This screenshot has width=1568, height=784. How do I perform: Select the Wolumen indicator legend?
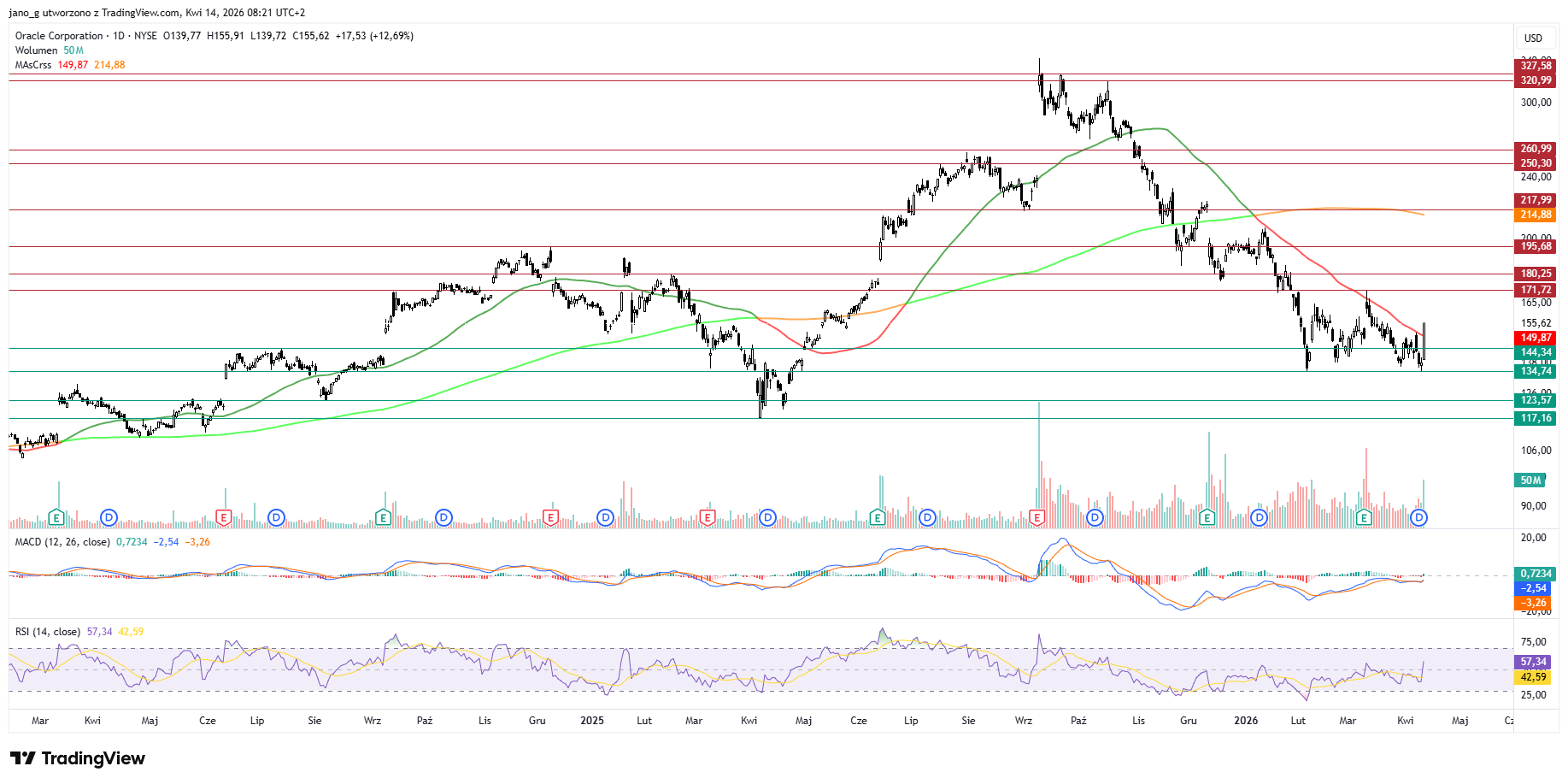[36, 50]
